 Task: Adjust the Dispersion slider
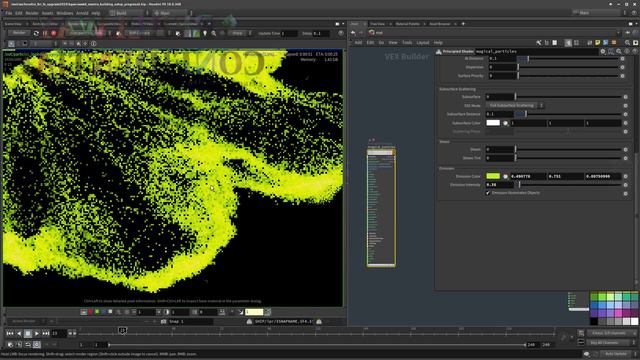click(x=568, y=67)
